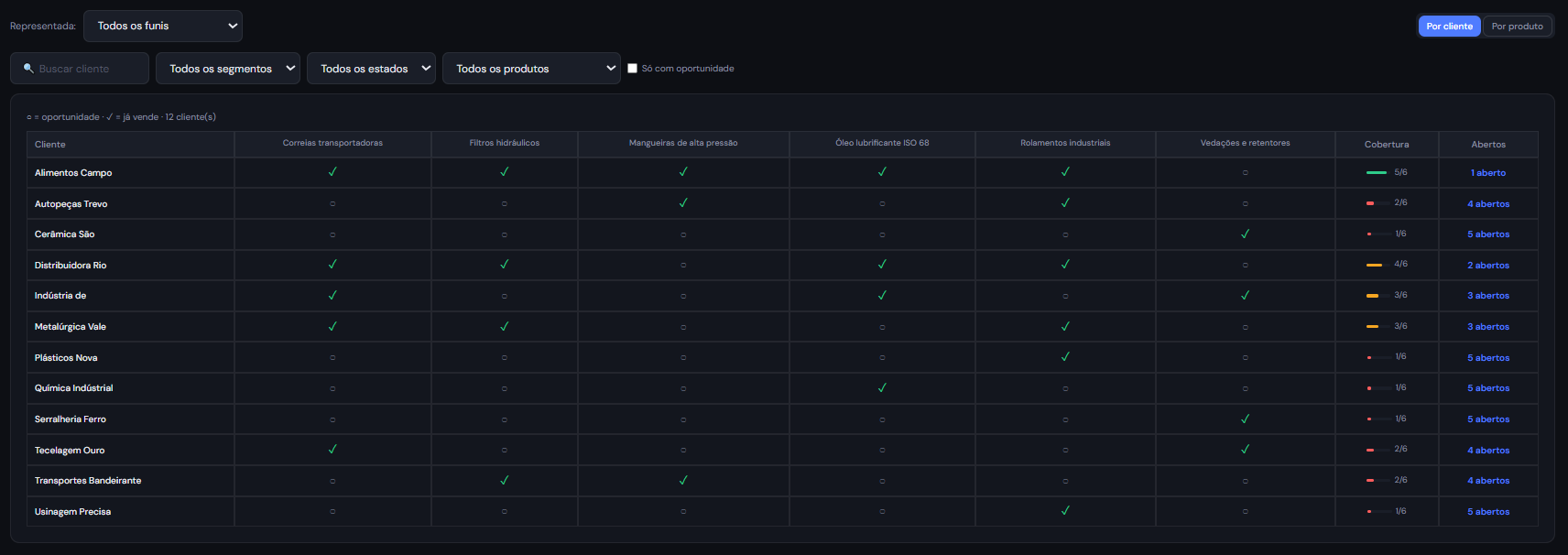
Task: Select the 'Transportes Bandeirante' client name
Action: point(88,481)
